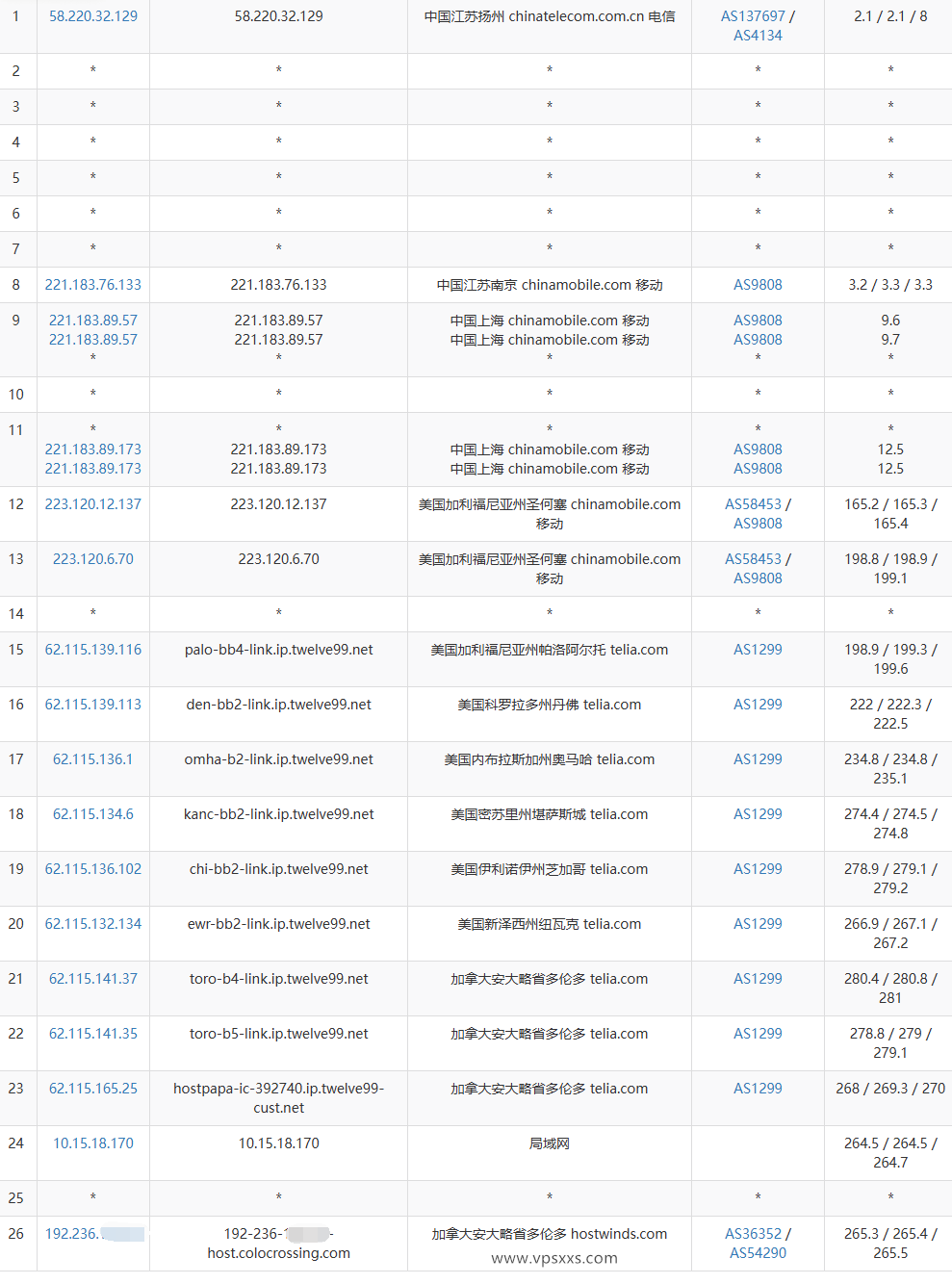Open IP link 62.115.139.116
Screen dimensions: 952x1284
point(93,650)
